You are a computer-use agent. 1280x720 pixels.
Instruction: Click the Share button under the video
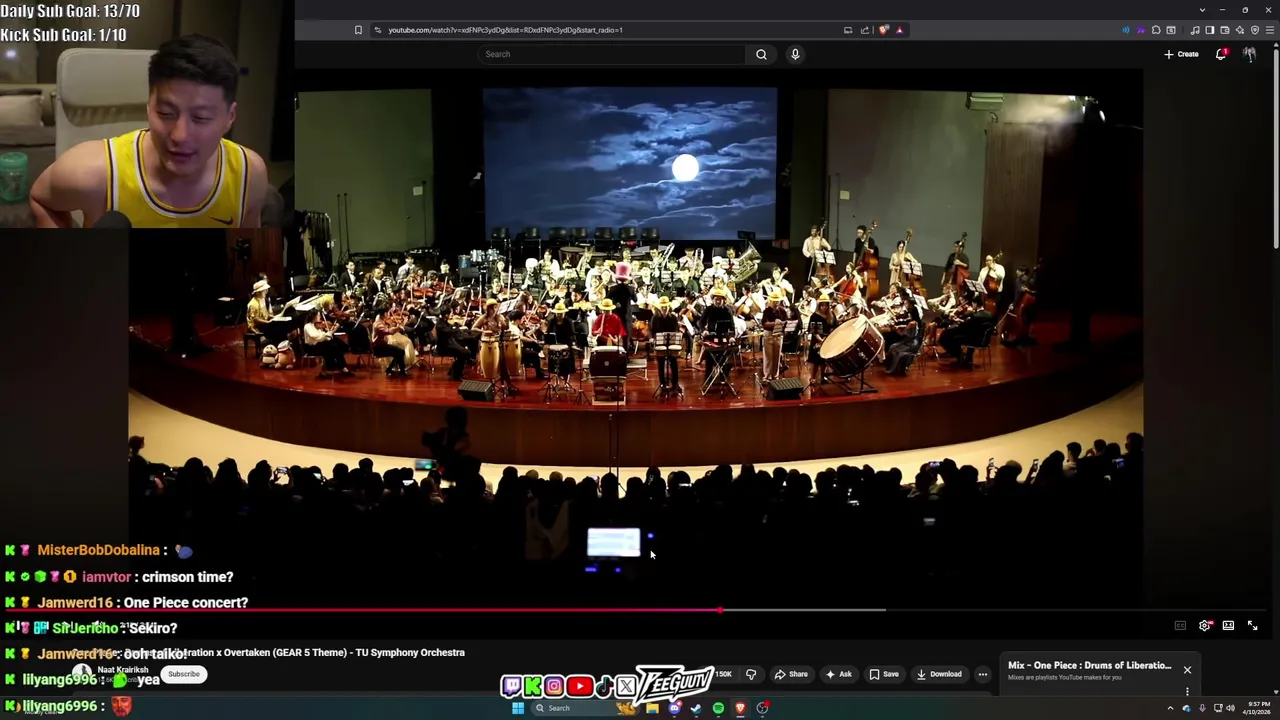(791, 674)
